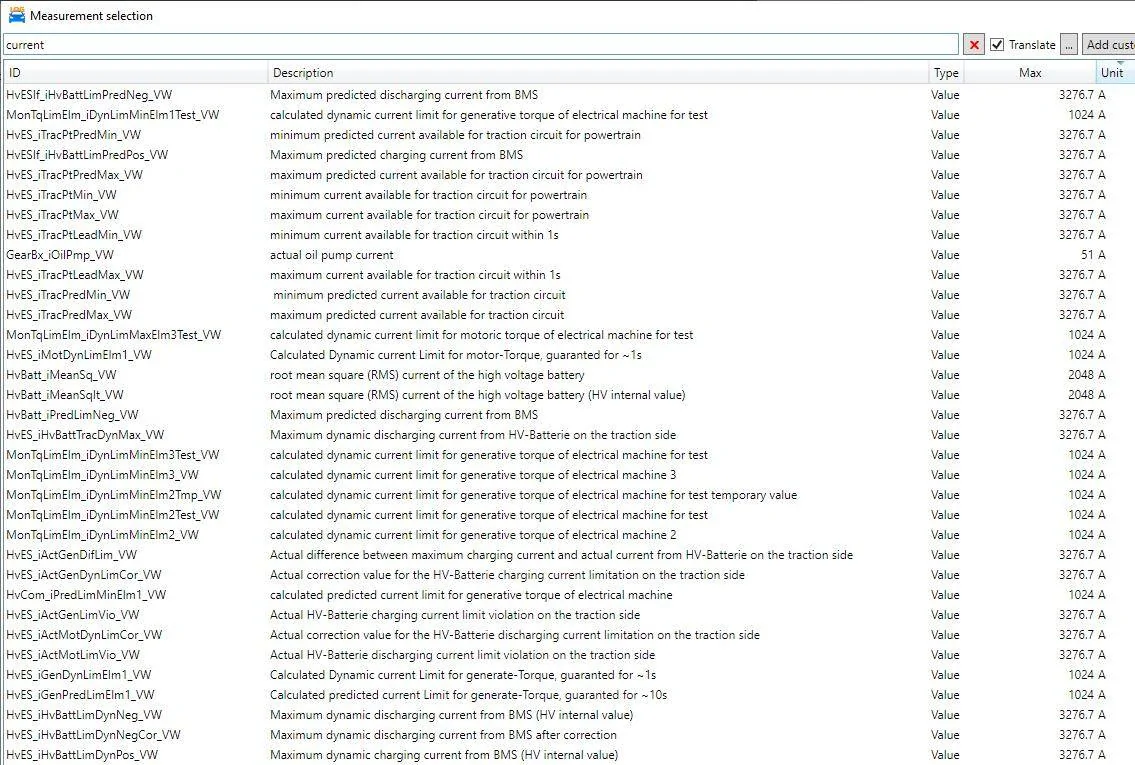
Task: Select row HvES_iActGenDynLimCor_VW
Action: pyautogui.click(x=568, y=575)
